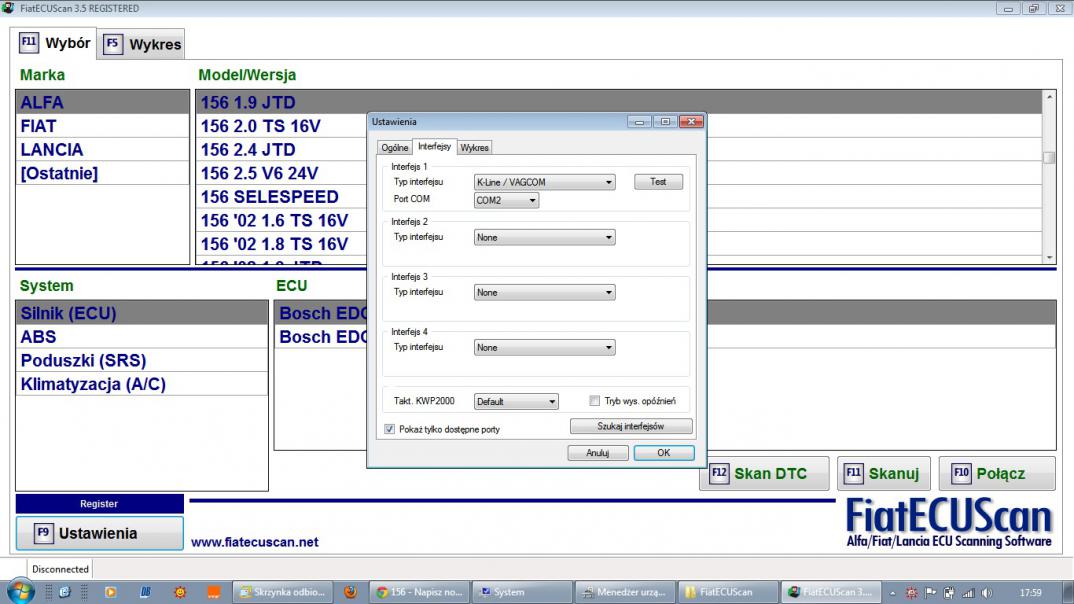Choose [Ostatnie] in the Marka list
Image resolution: width=1074 pixels, height=604 pixels.
pyautogui.click(x=103, y=173)
